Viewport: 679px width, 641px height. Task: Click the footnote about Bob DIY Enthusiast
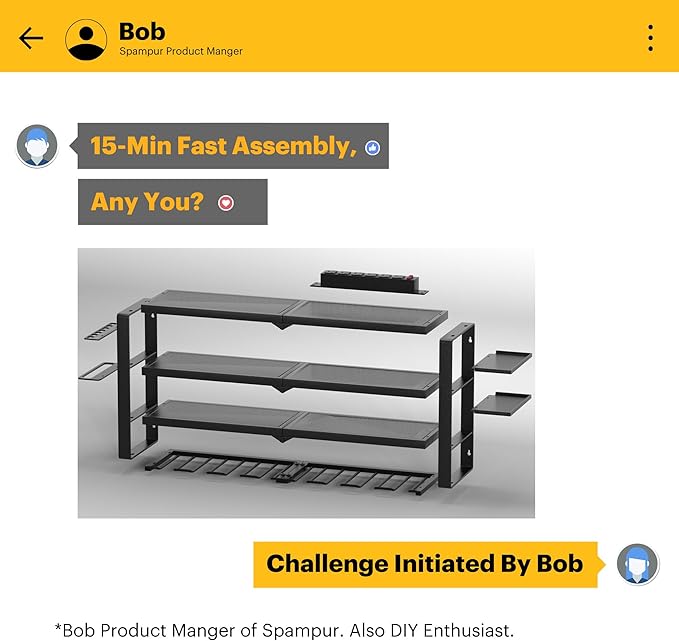pyautogui.click(x=284, y=630)
